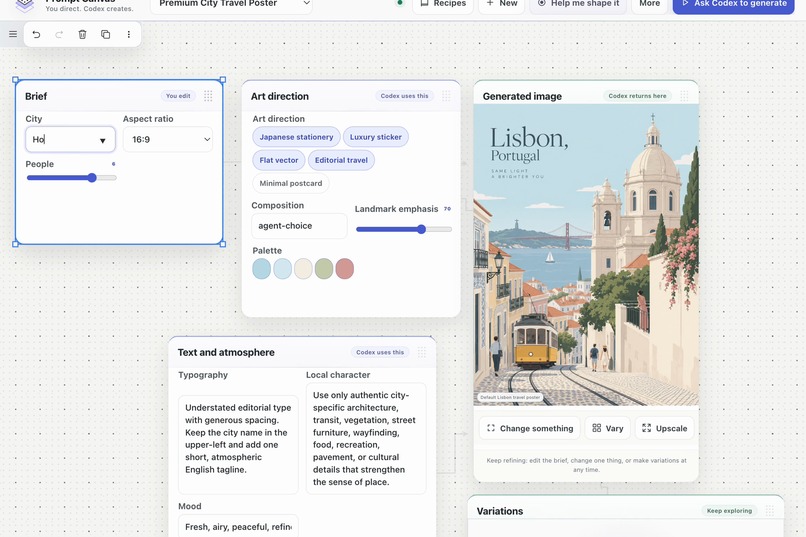Undo the last canvas action
This screenshot has height=537, width=806.
[x=36, y=34]
